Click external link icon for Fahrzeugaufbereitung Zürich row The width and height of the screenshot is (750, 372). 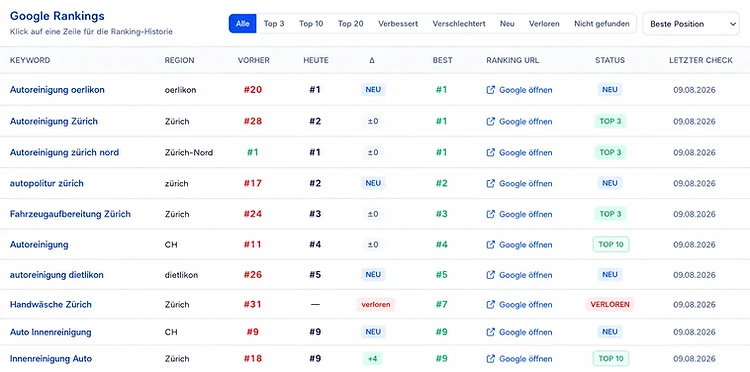click(x=490, y=214)
